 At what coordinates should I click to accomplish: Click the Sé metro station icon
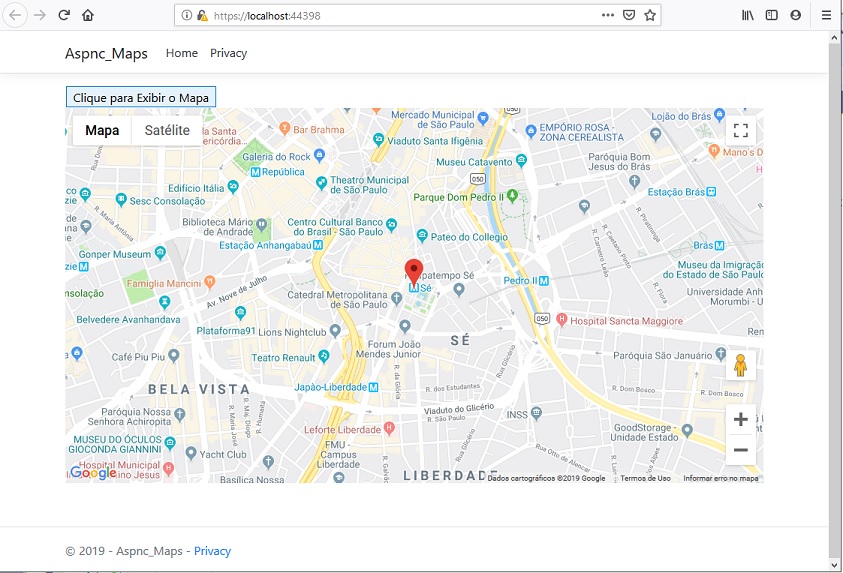pos(413,288)
